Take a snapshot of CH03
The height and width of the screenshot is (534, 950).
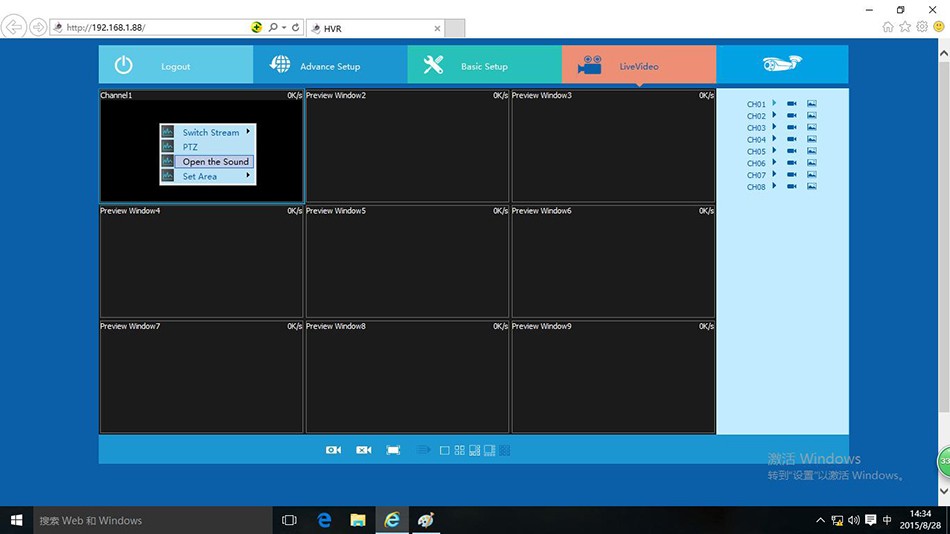click(811, 128)
